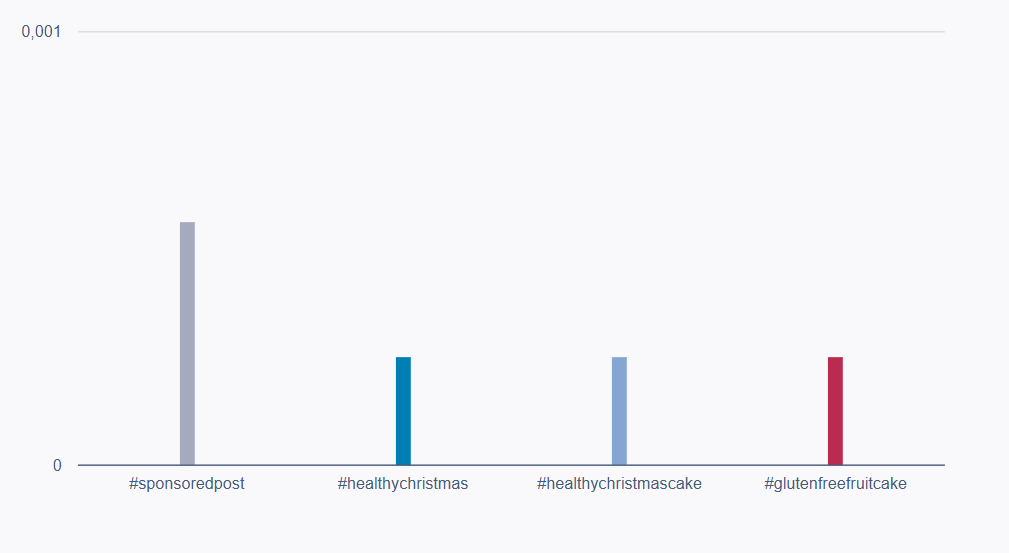Click the 0 y-axis value
Viewport: 1009px width, 553px height.
pyautogui.click(x=57, y=465)
